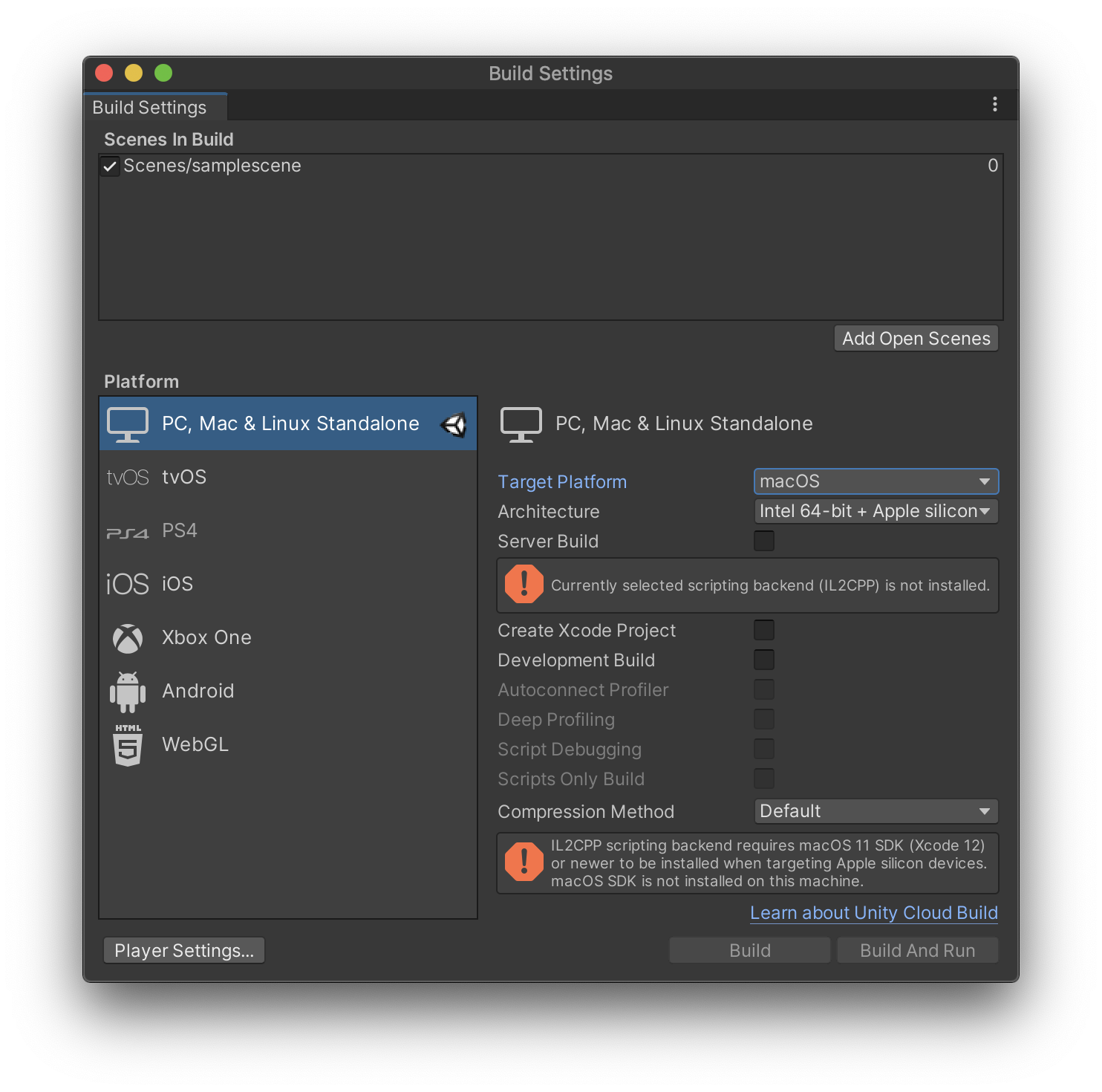Toggle the Development Build checkbox
This screenshot has height=1092, width=1102.
pyautogui.click(x=764, y=660)
